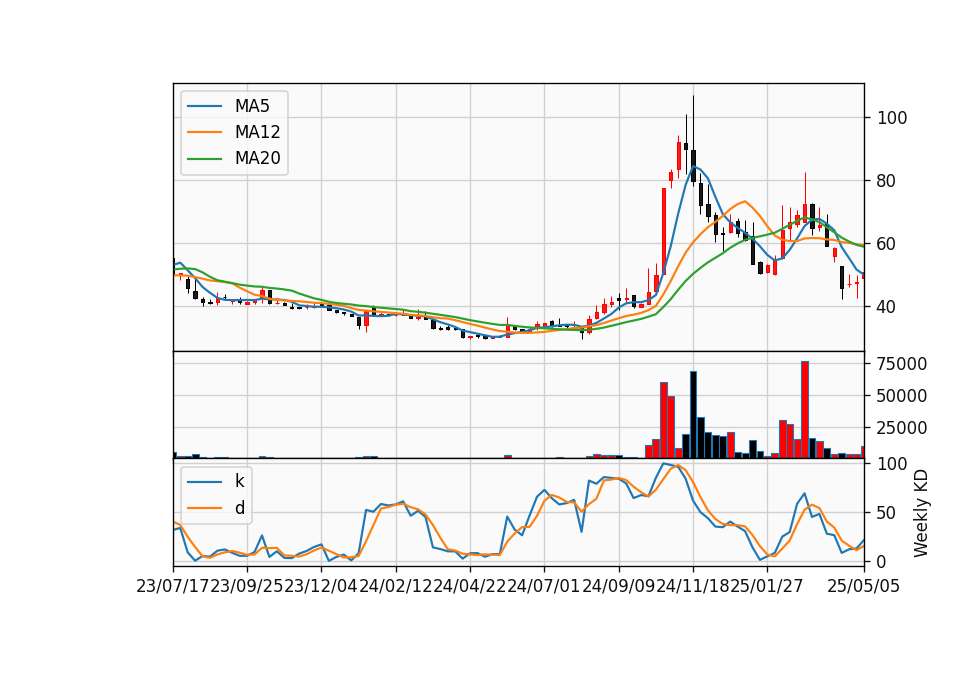Click the tallest black volume bar
The height and width of the screenshot is (690, 960).
(693, 414)
